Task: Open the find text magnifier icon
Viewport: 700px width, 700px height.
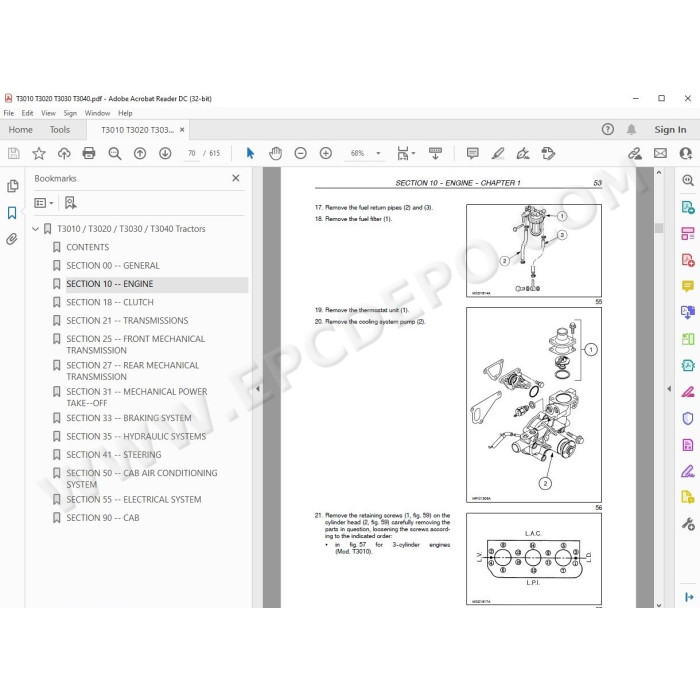Action: coord(115,154)
